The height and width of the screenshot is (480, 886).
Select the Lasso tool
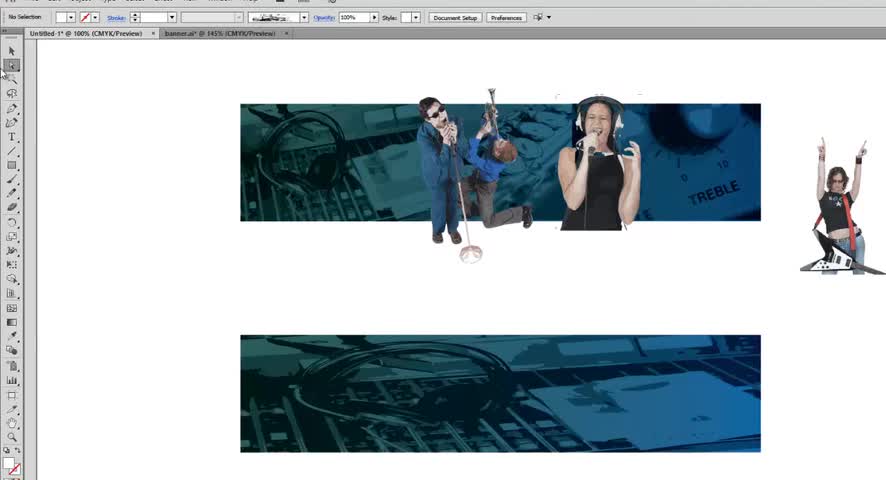coord(12,94)
